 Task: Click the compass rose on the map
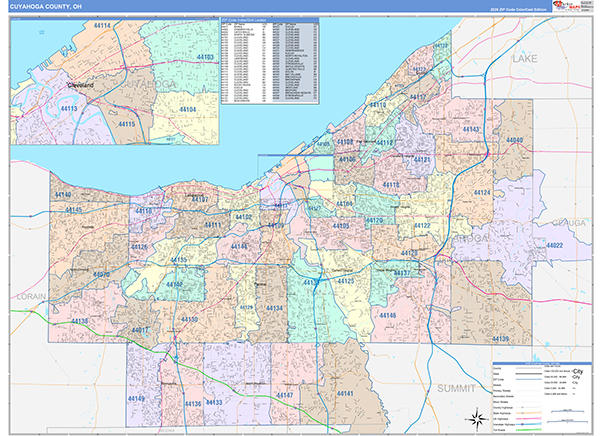[x=477, y=418]
